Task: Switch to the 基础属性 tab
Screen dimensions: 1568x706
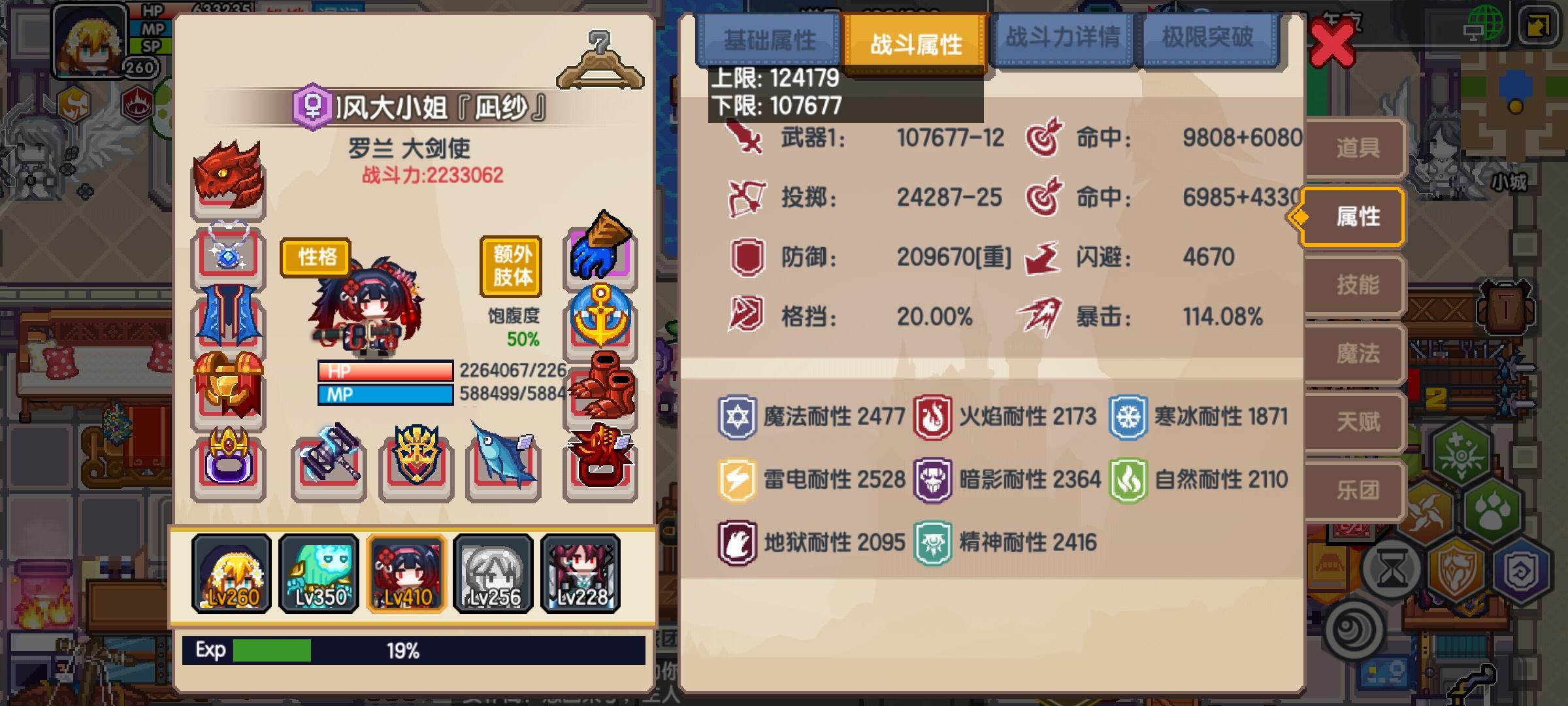Action: [770, 40]
